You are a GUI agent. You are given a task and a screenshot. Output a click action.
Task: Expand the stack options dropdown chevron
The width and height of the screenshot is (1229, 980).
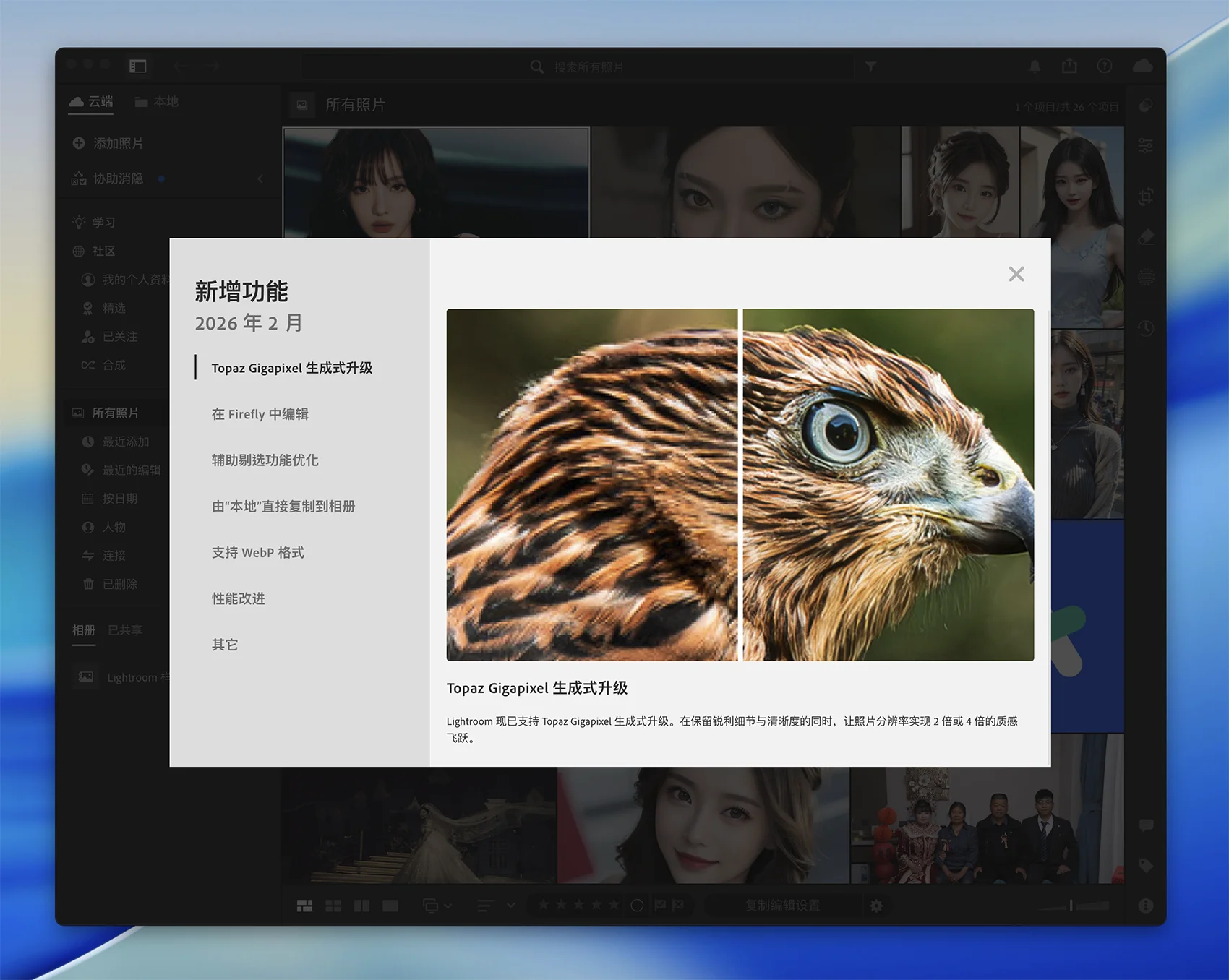click(x=448, y=906)
